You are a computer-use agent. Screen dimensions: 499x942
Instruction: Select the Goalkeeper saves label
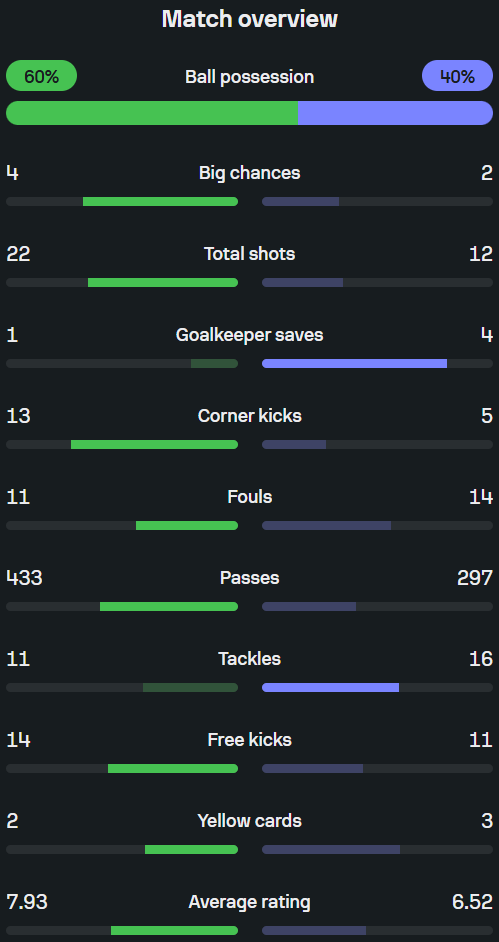249,335
